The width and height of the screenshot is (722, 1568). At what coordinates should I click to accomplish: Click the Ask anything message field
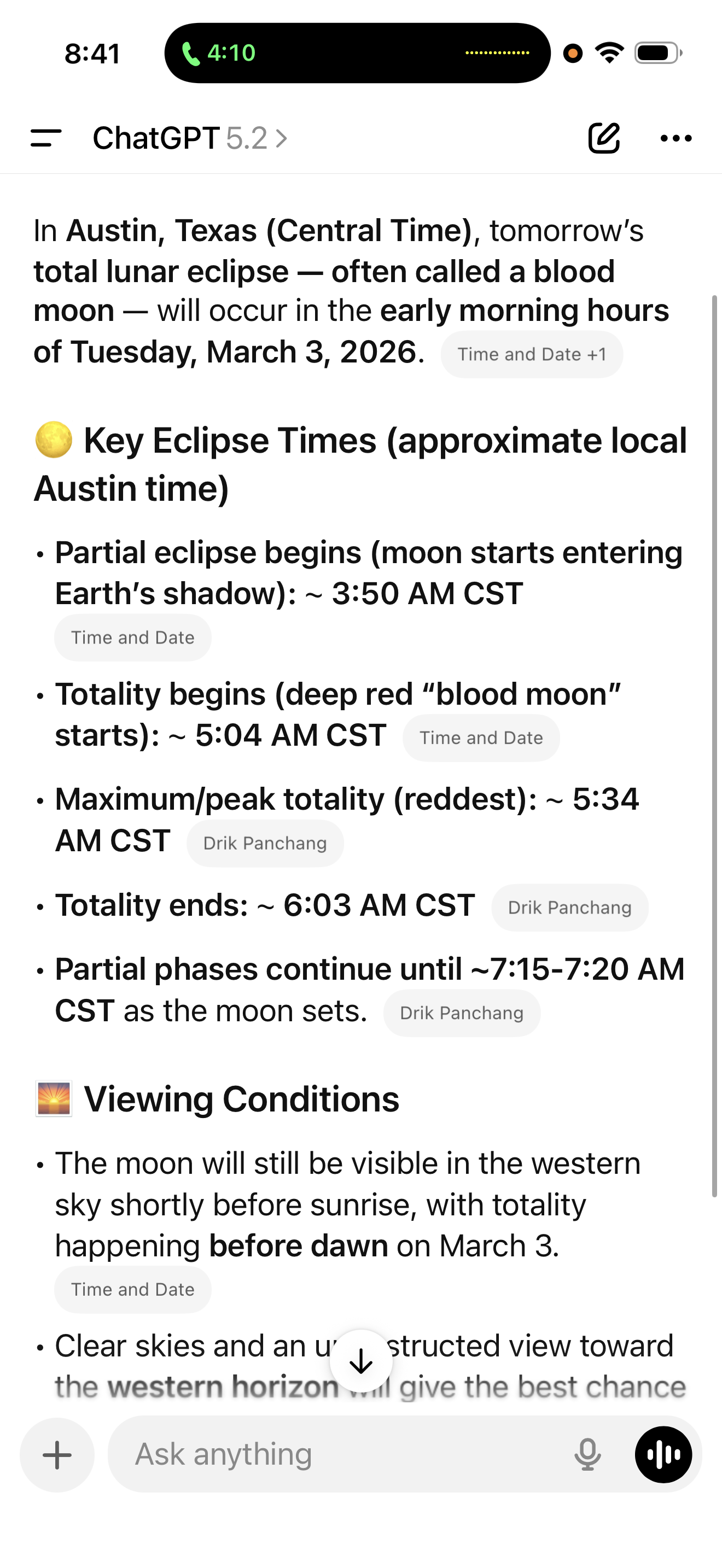point(341,1455)
